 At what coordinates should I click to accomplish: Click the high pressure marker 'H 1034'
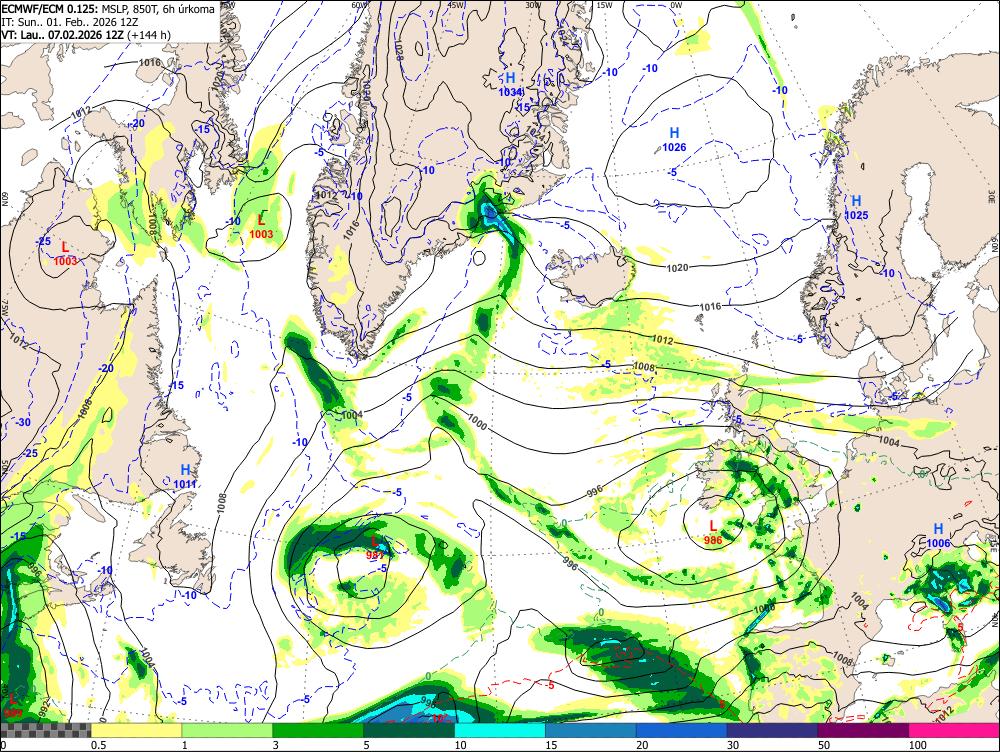pyautogui.click(x=510, y=84)
